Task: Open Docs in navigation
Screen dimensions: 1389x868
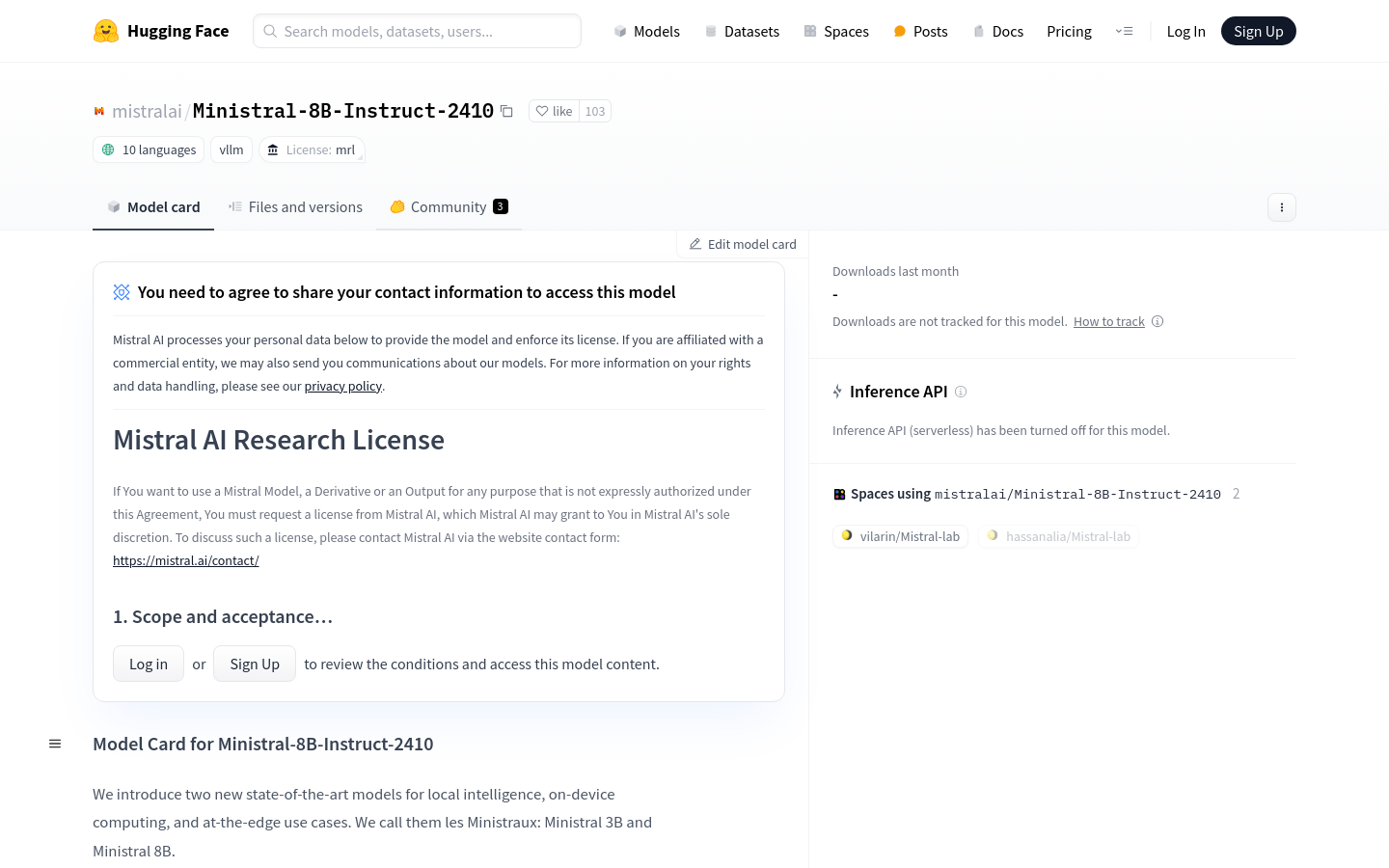Action: tap(997, 31)
